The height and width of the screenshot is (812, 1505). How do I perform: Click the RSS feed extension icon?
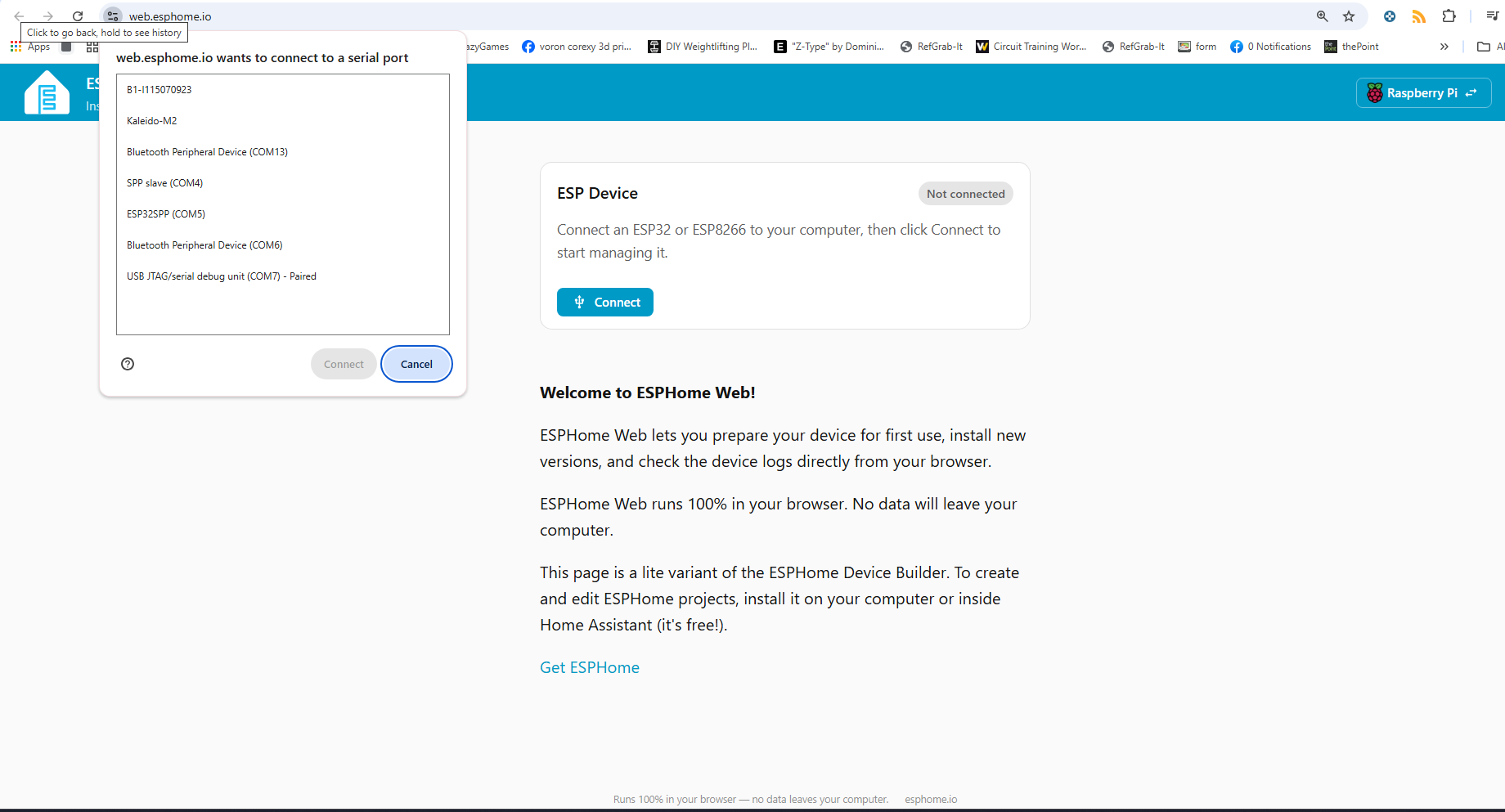(x=1419, y=16)
